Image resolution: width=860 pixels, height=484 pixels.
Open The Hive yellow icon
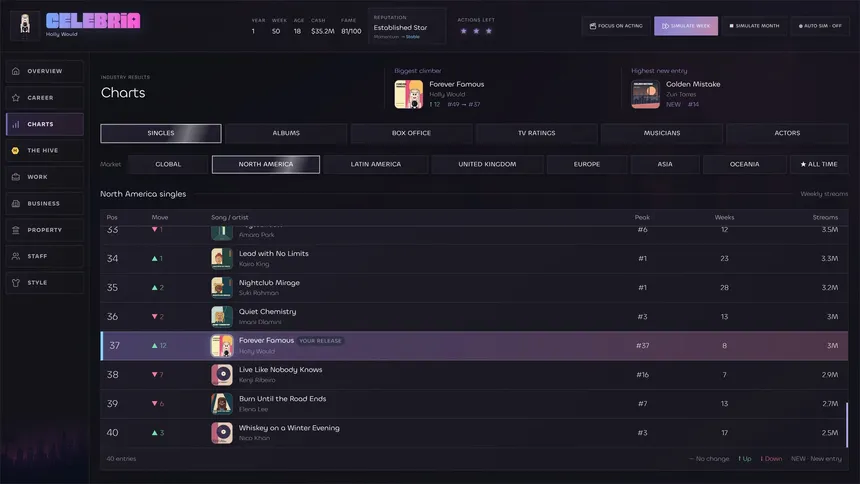15,150
